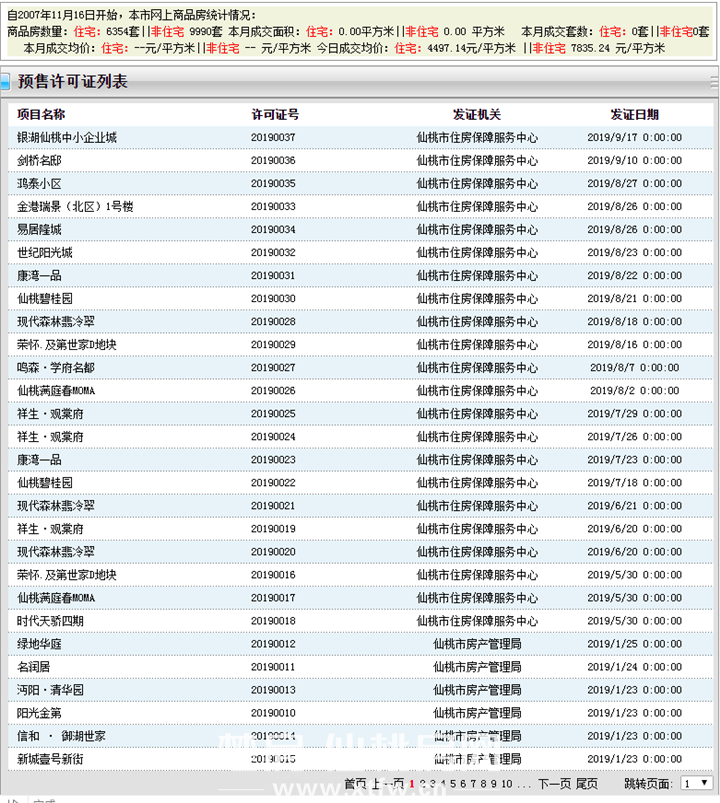Select 仙桃碧桂园 in the 20190030 row
Screen dimensions: 720x803
pyautogui.click(x=45, y=299)
